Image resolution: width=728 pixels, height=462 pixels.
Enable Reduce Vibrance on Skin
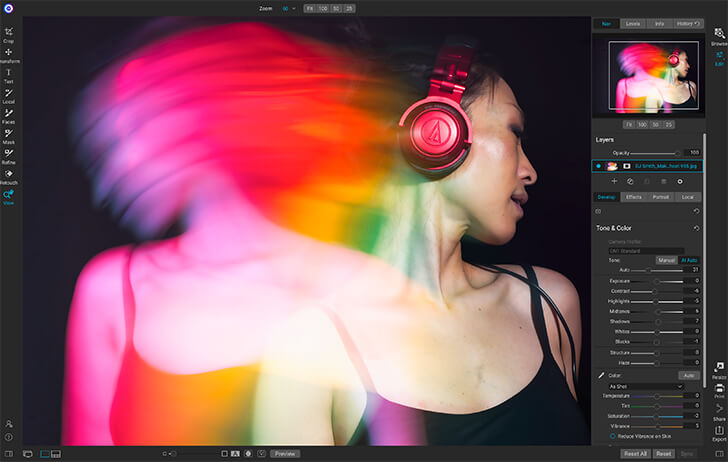[x=612, y=436]
